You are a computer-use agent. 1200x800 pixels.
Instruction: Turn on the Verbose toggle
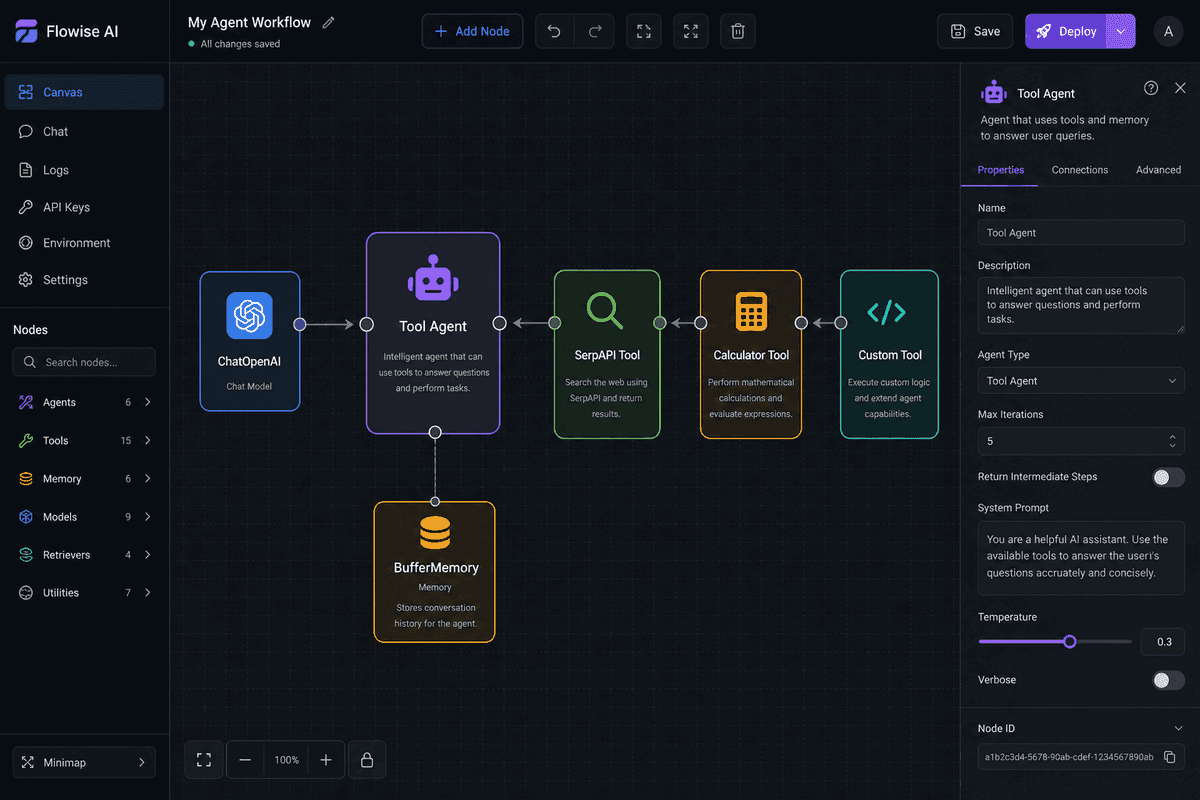(x=1168, y=680)
